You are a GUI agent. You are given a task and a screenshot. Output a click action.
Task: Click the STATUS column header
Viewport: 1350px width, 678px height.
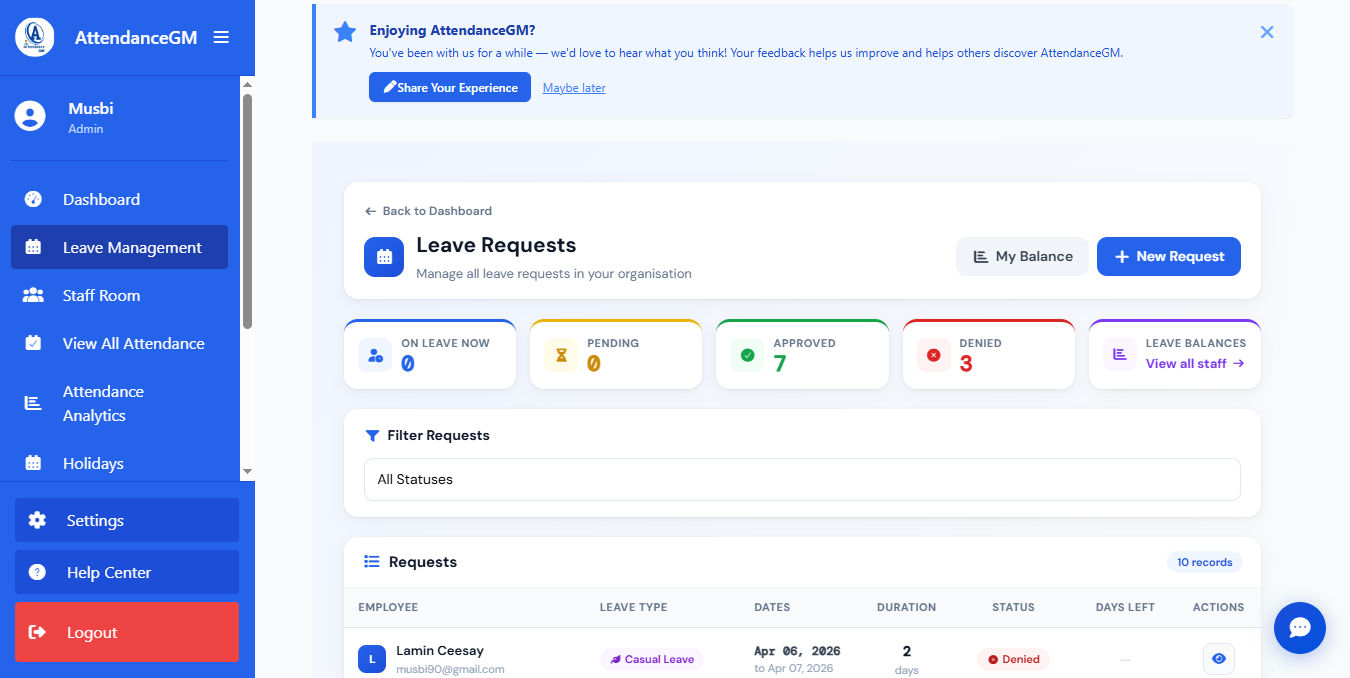[x=1013, y=607]
